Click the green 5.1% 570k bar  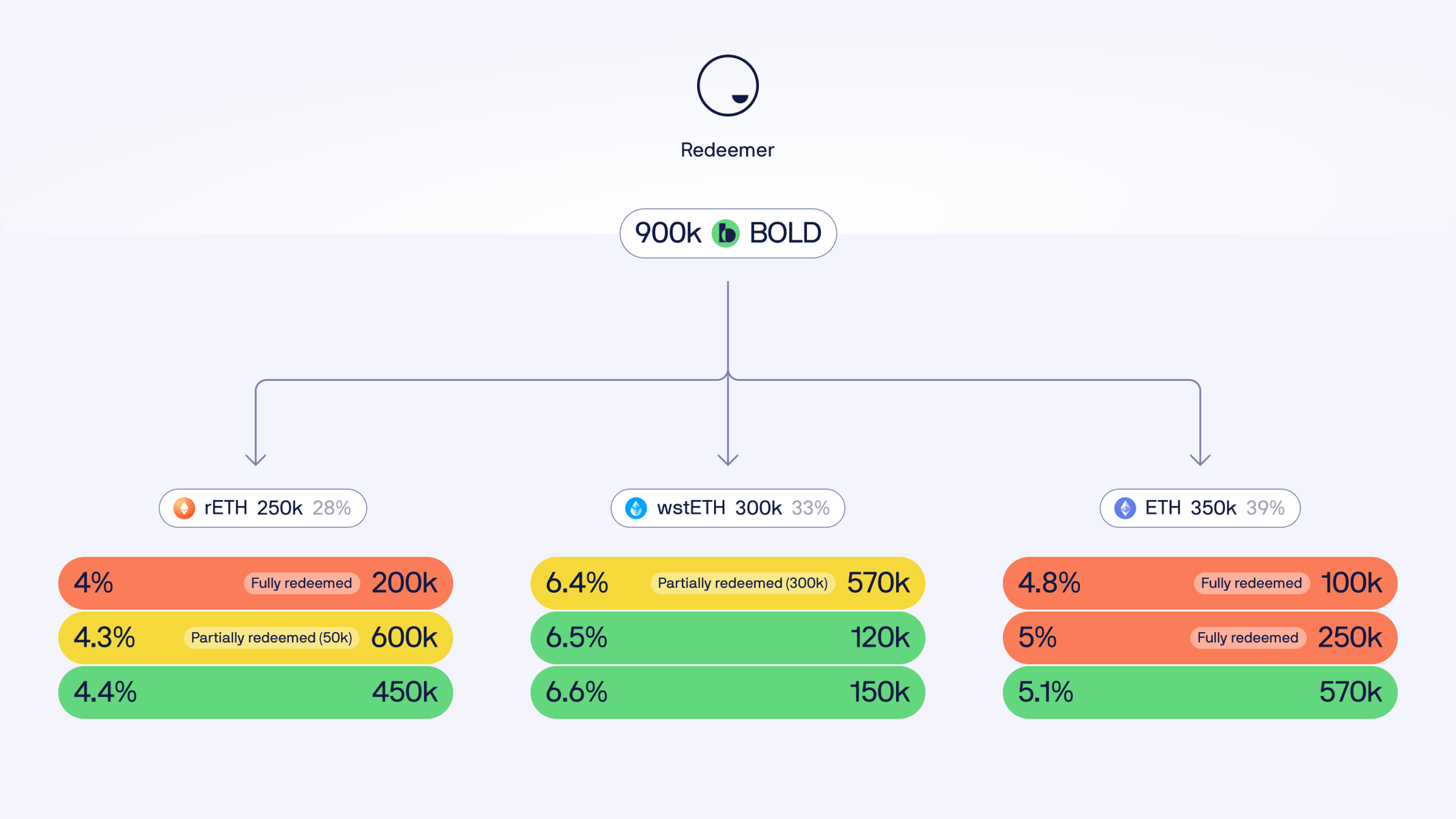point(1199,693)
